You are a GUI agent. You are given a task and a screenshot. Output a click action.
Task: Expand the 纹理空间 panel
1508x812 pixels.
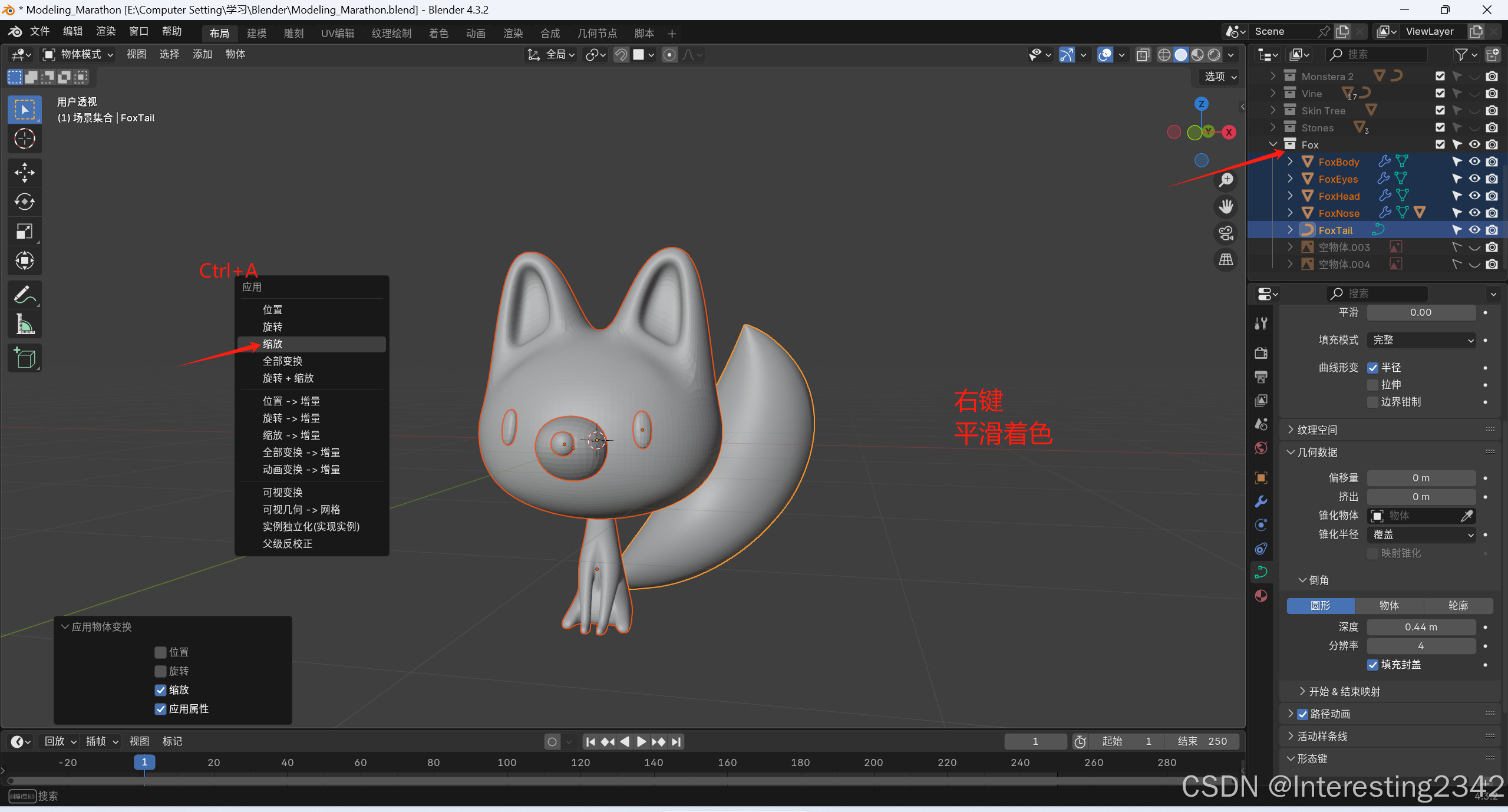pyautogui.click(x=1316, y=430)
